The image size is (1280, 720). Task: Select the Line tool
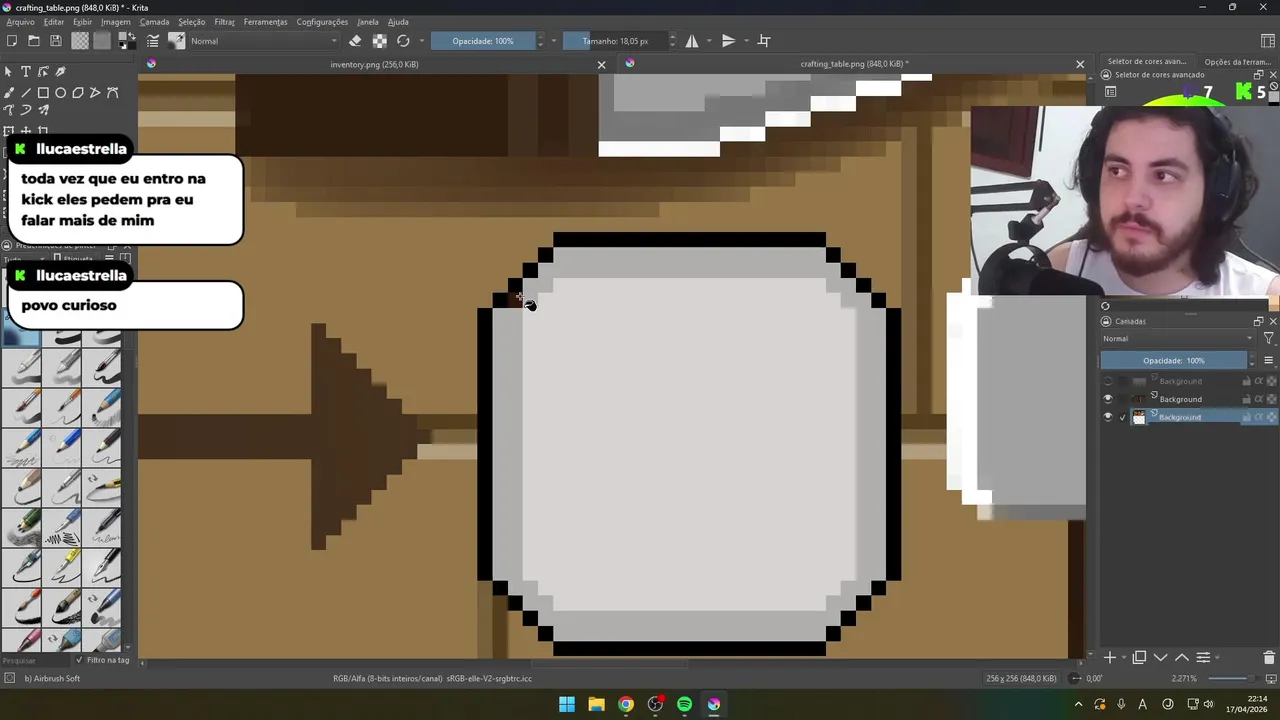(26, 93)
